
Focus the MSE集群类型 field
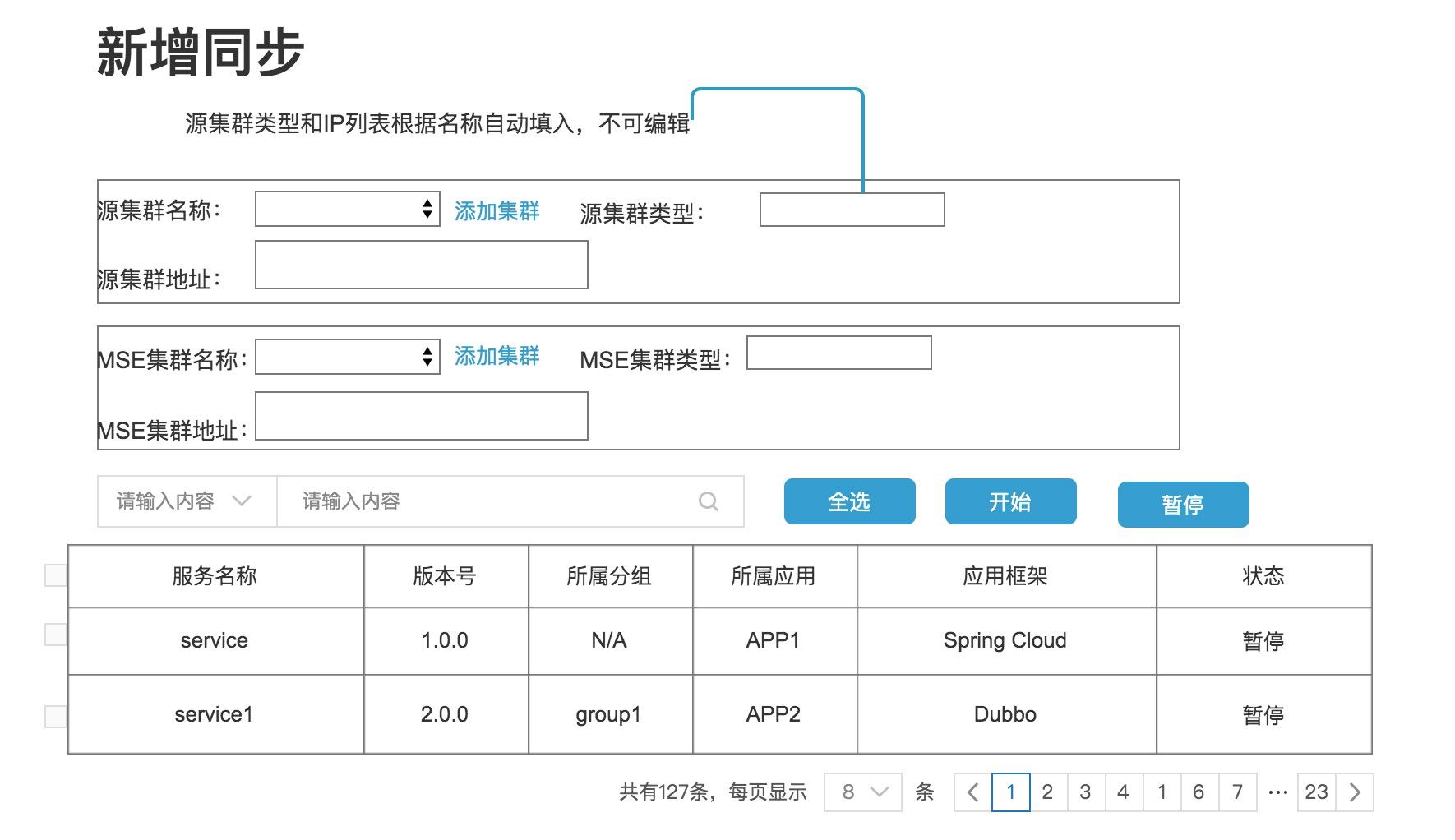pos(838,353)
